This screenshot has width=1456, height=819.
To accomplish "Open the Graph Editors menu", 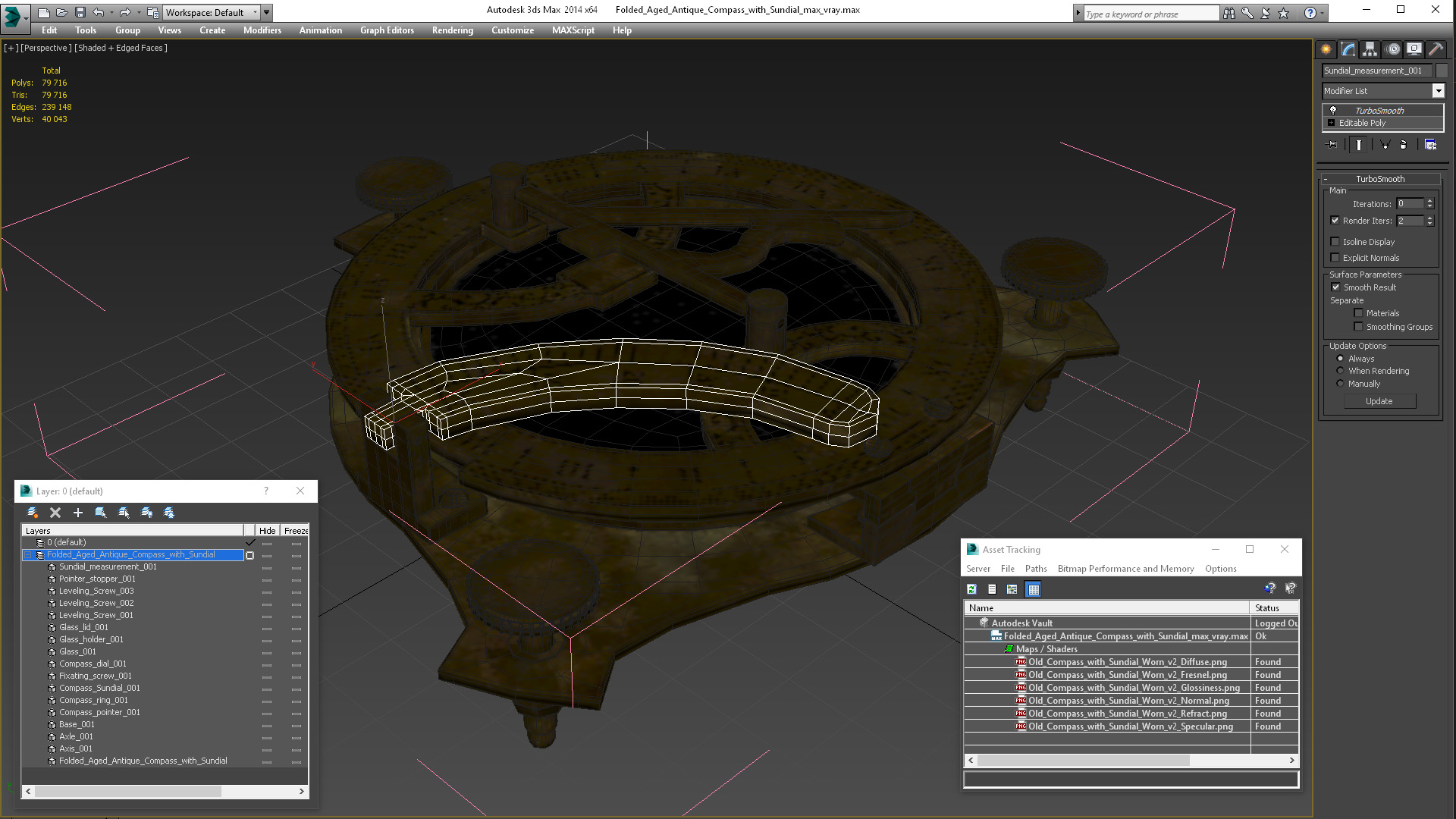I will [x=387, y=30].
